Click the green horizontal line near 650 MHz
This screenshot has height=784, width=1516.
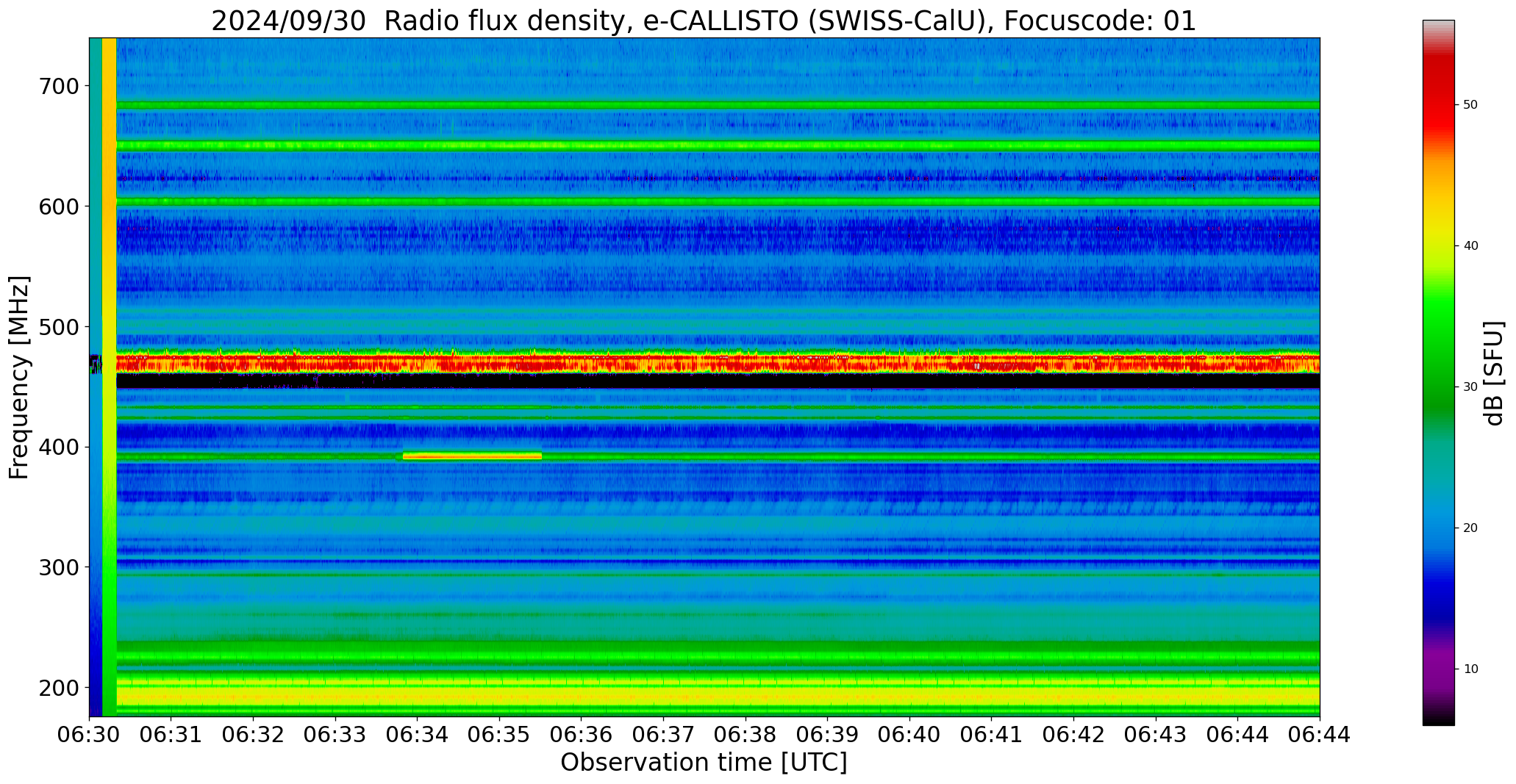718,145
